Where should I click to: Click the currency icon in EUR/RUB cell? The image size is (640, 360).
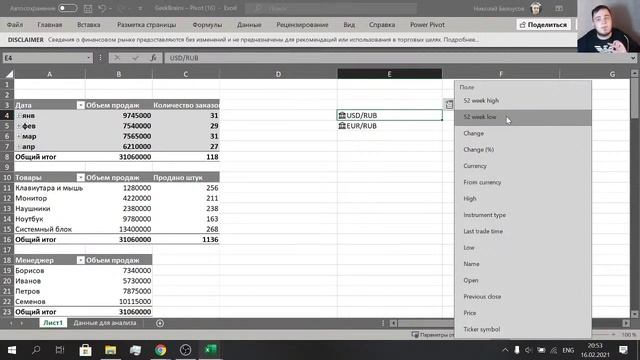[x=342, y=126]
